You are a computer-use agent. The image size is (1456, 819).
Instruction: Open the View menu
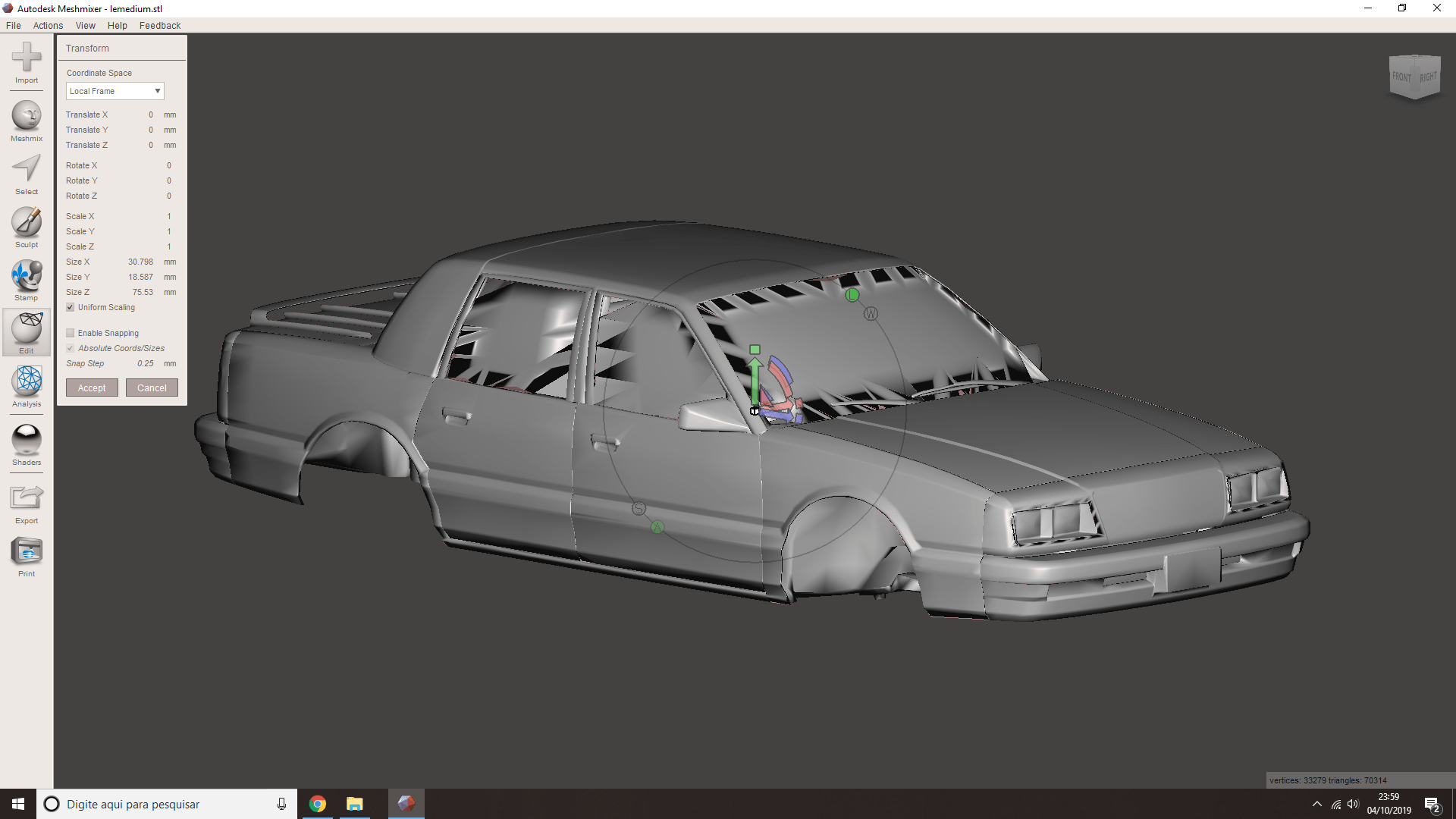[x=85, y=25]
